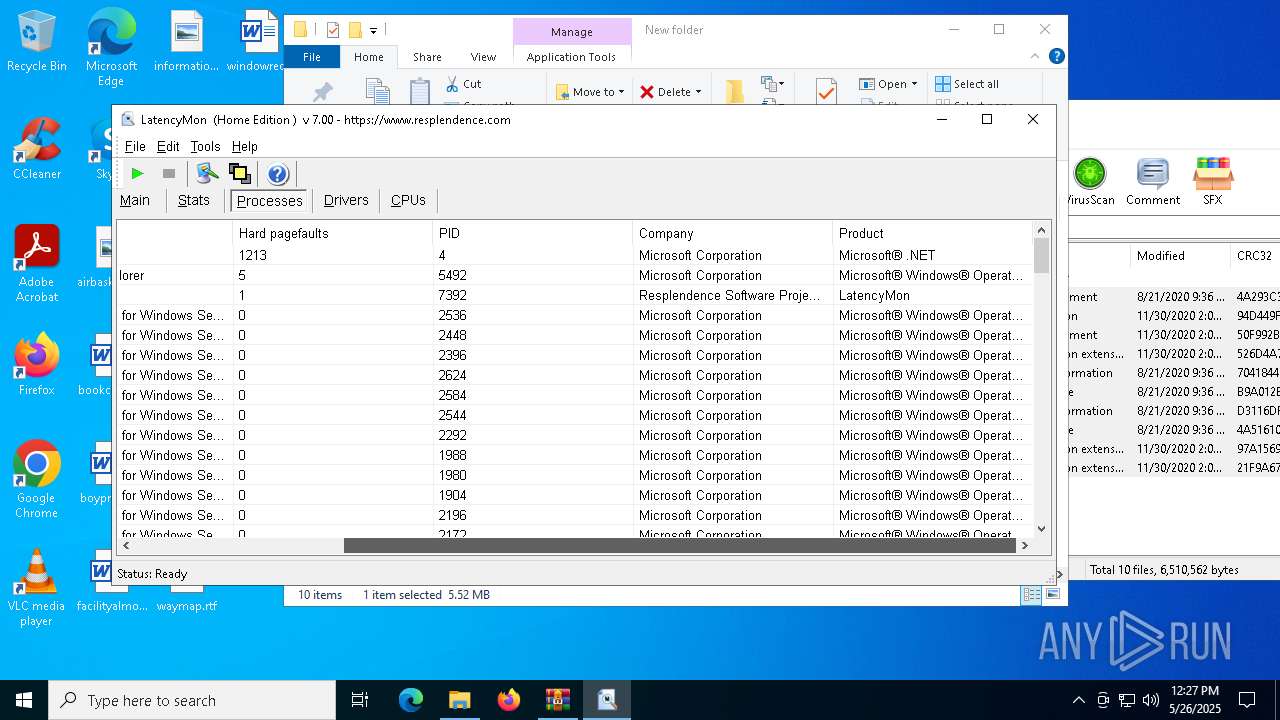The width and height of the screenshot is (1280, 720).
Task: Click the Comment icon in WinRAR
Action: pyautogui.click(x=1153, y=182)
